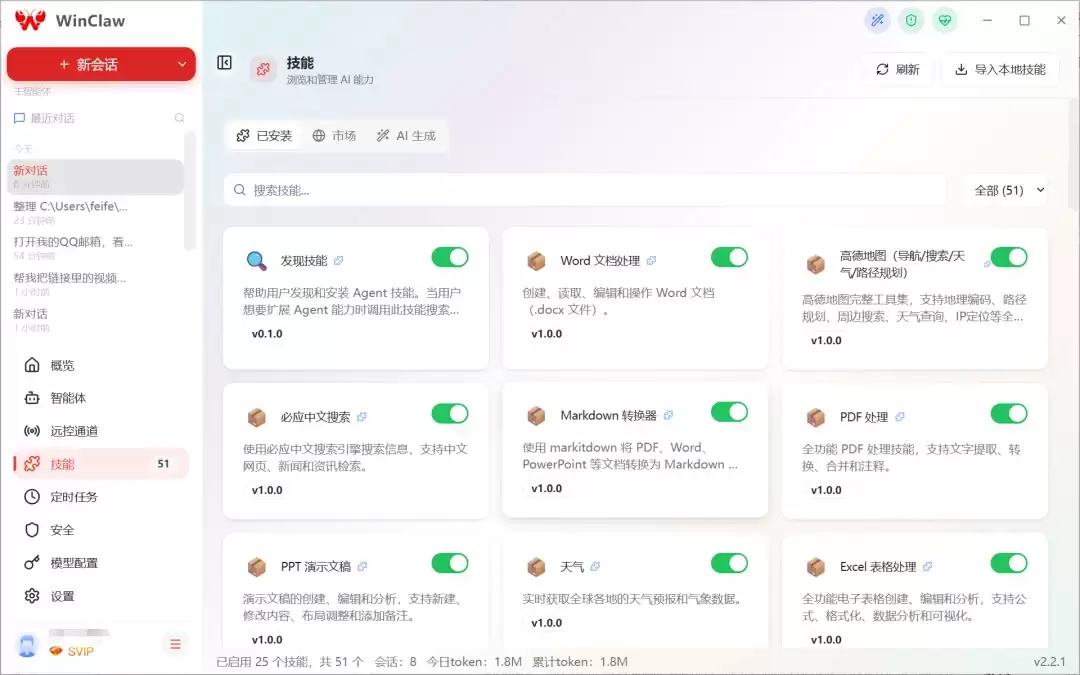Click the link icon beside PDF 处理
1080x675 pixels.
[x=900, y=417]
